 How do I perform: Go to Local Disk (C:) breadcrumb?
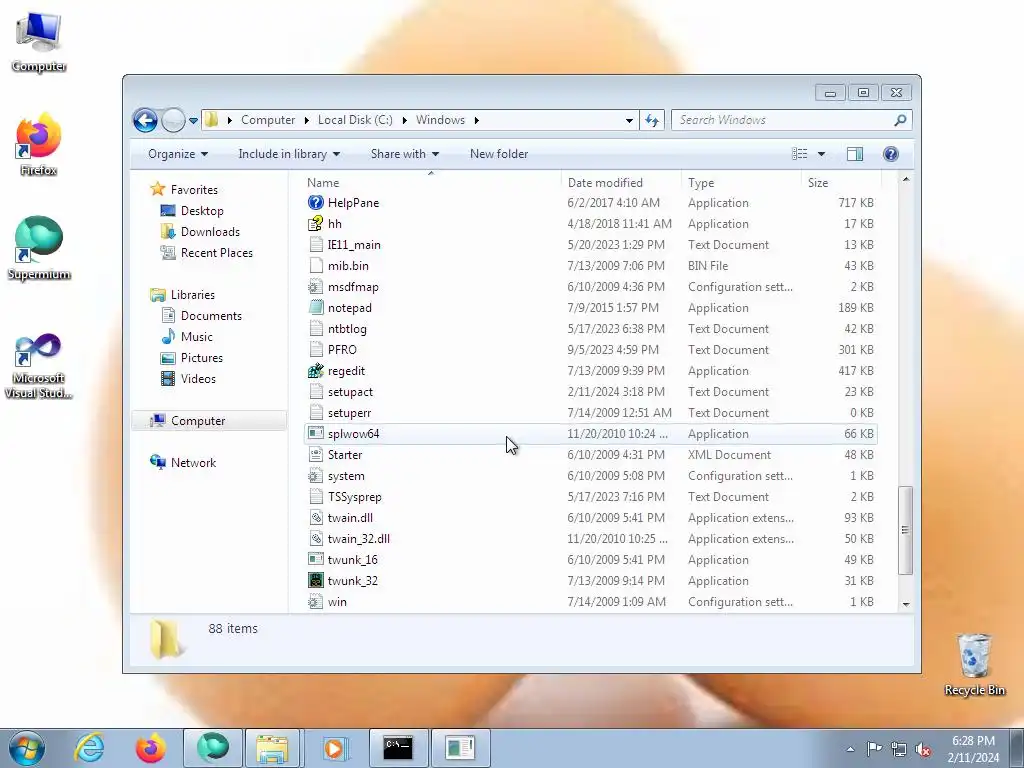[355, 120]
